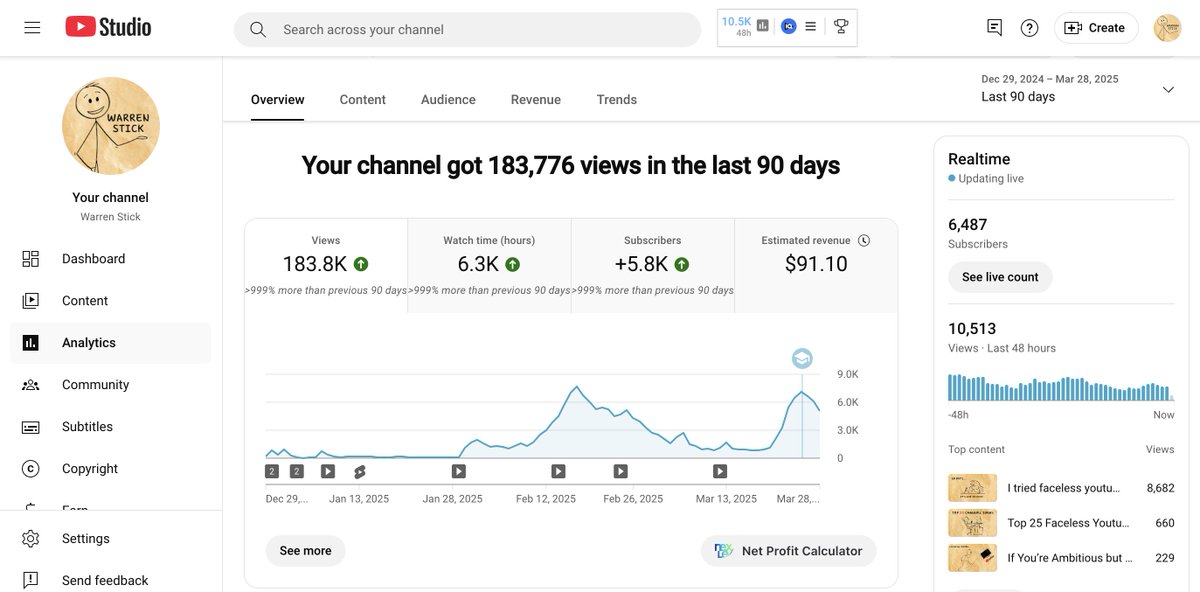1200x592 pixels.
Task: Switch to the Audience tab
Action: [x=448, y=98]
